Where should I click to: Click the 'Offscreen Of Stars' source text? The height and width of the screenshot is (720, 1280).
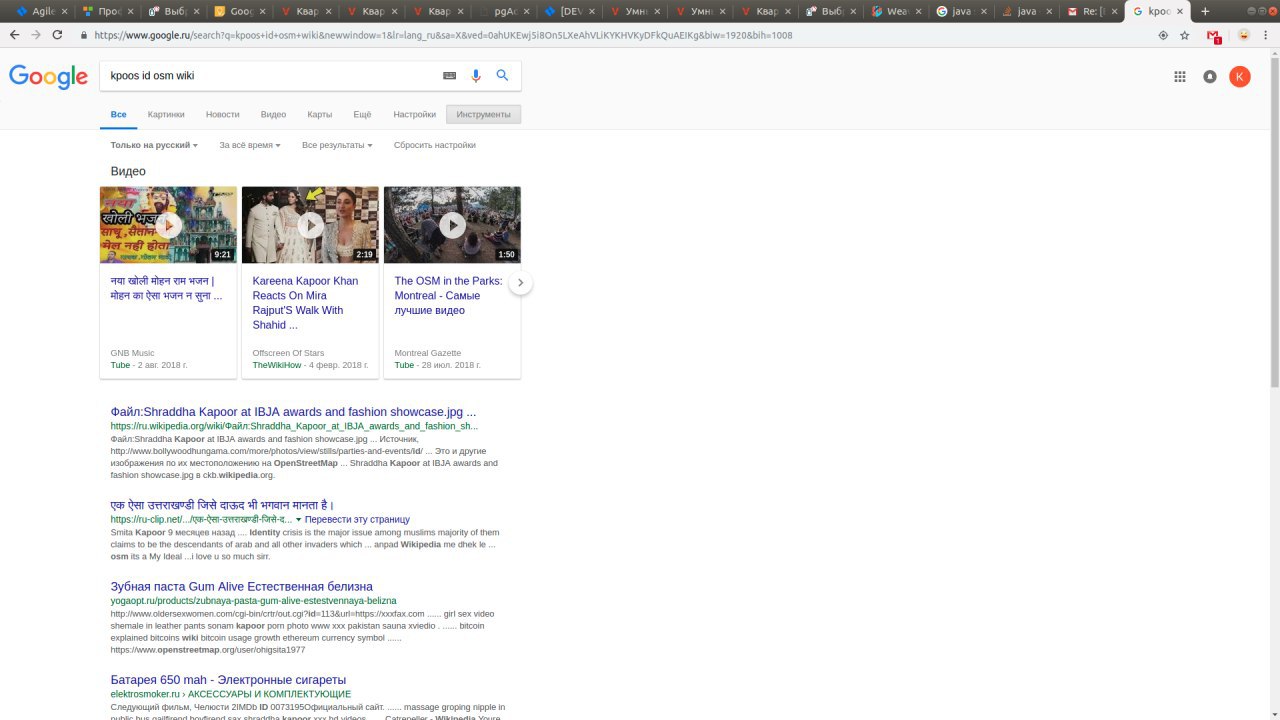[x=288, y=353]
